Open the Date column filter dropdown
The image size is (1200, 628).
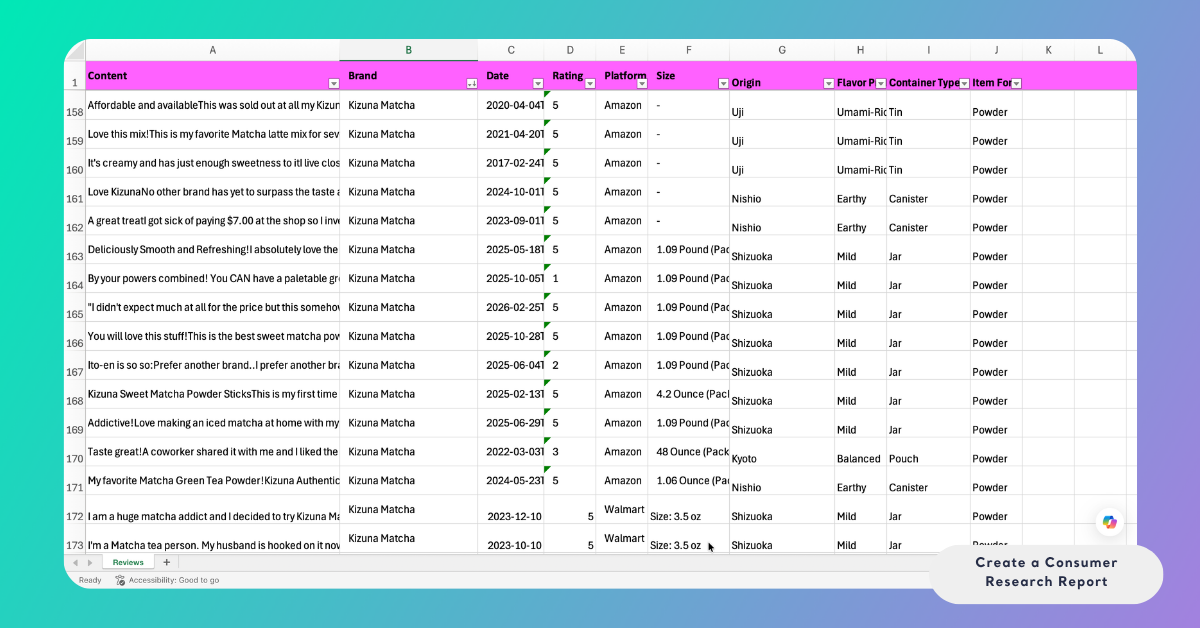(538, 83)
